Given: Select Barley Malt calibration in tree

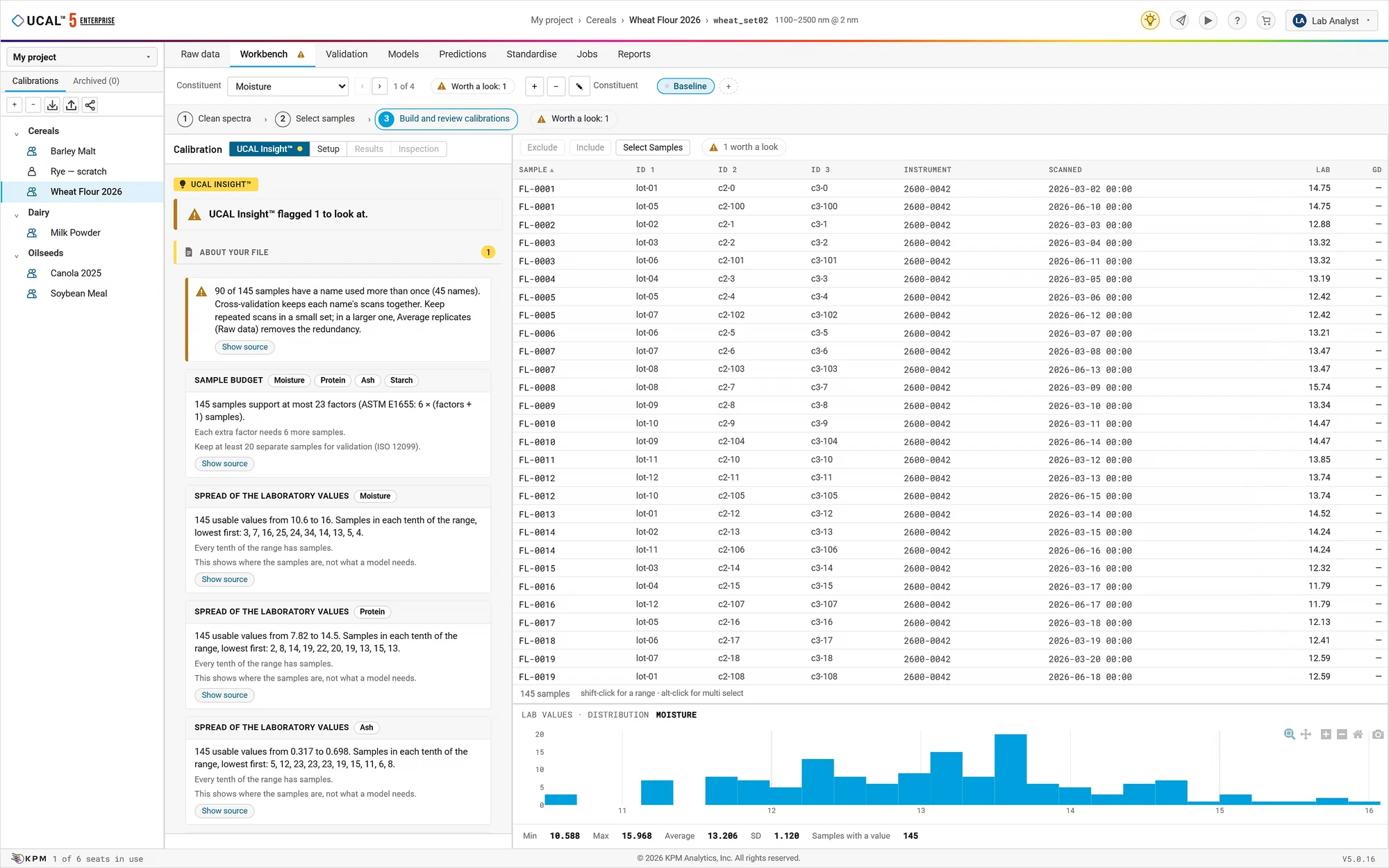Looking at the screenshot, I should [73, 151].
